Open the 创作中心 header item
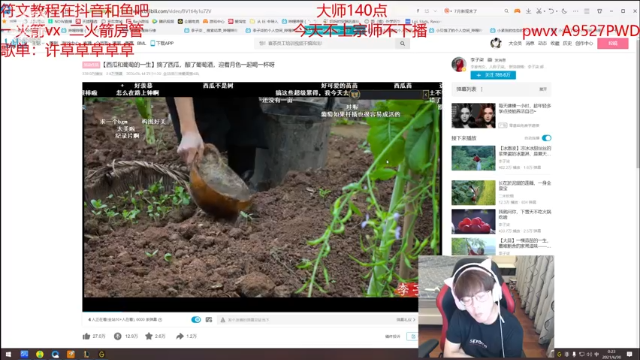This screenshot has height=360, width=640. (x=584, y=43)
